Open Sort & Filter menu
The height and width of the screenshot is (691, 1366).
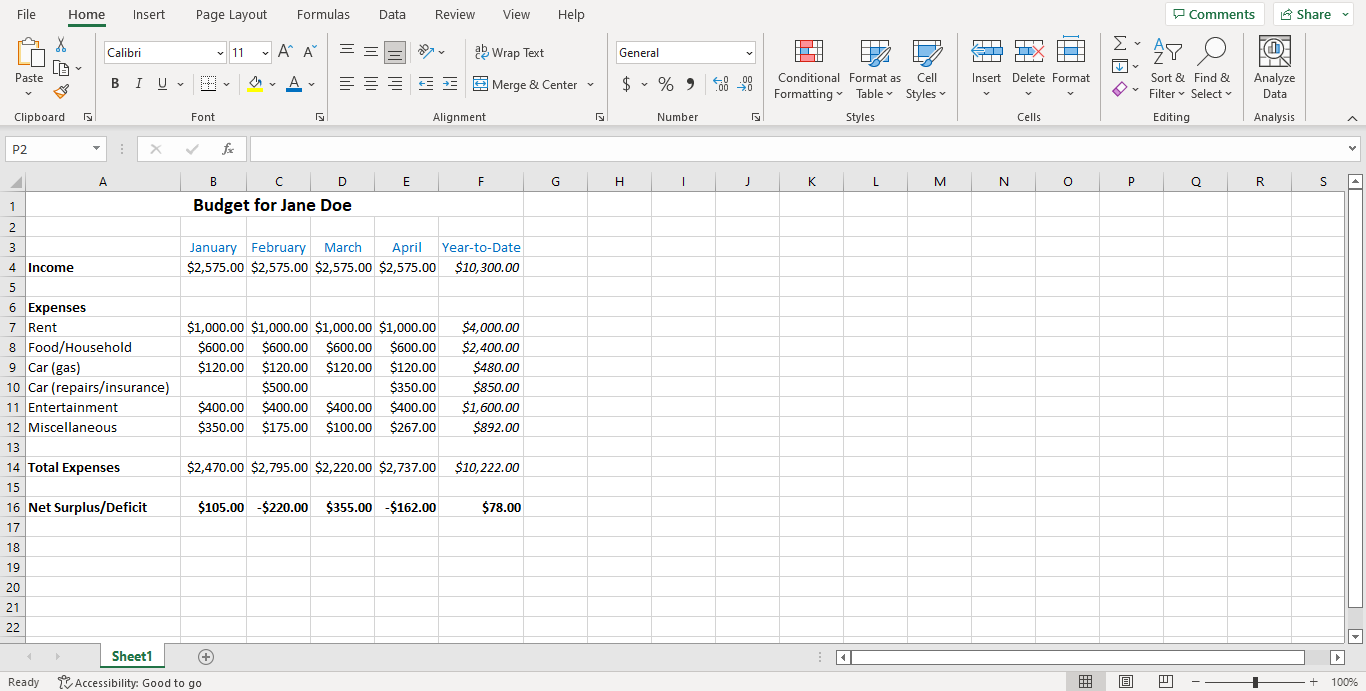click(1167, 68)
